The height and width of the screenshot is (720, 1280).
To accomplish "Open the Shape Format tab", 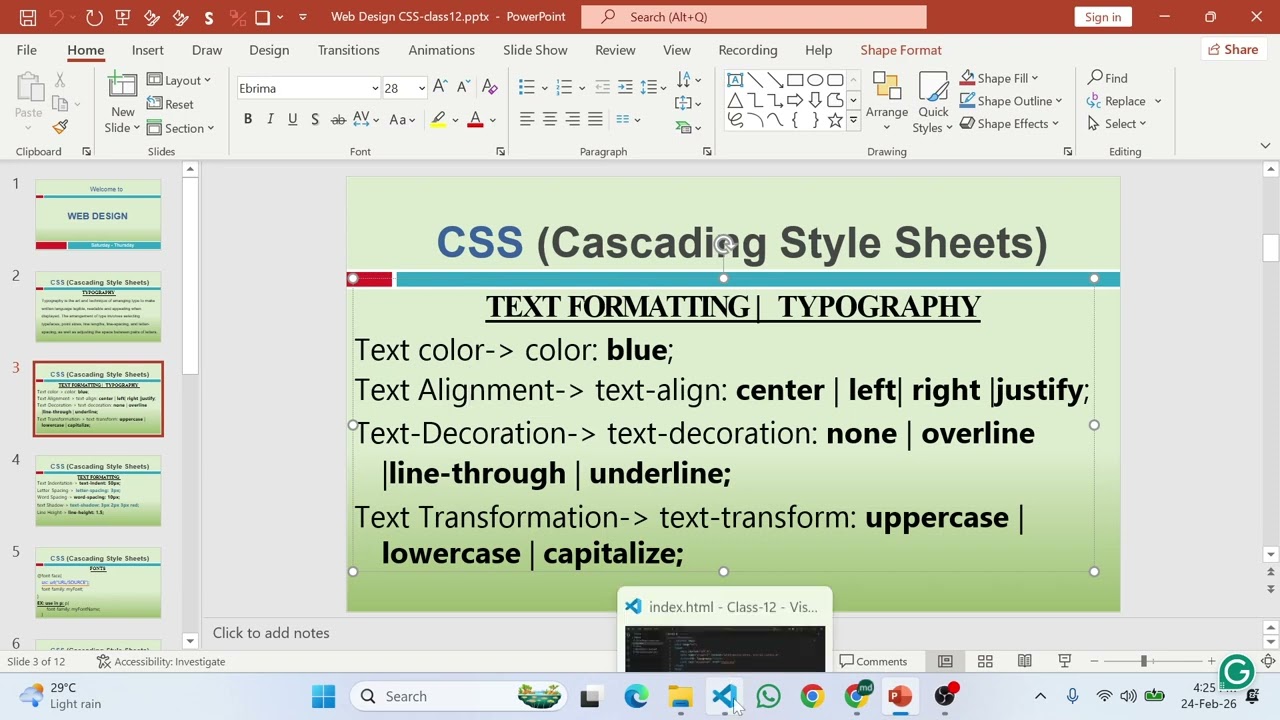I will (x=901, y=50).
